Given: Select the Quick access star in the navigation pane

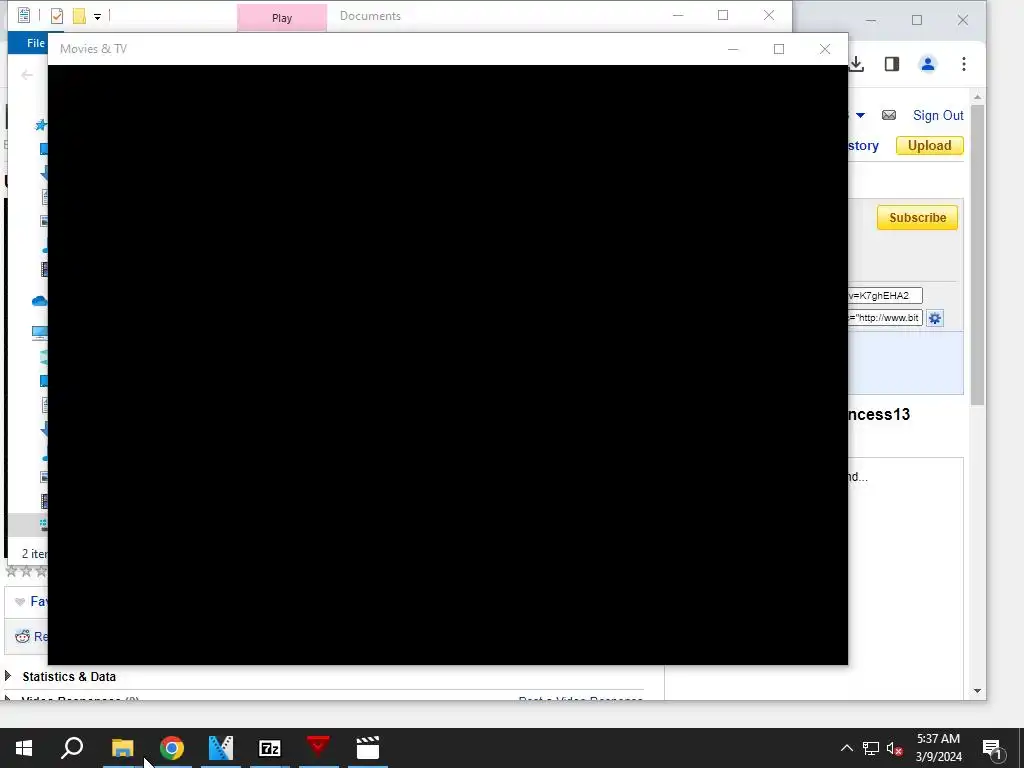Looking at the screenshot, I should (41, 124).
